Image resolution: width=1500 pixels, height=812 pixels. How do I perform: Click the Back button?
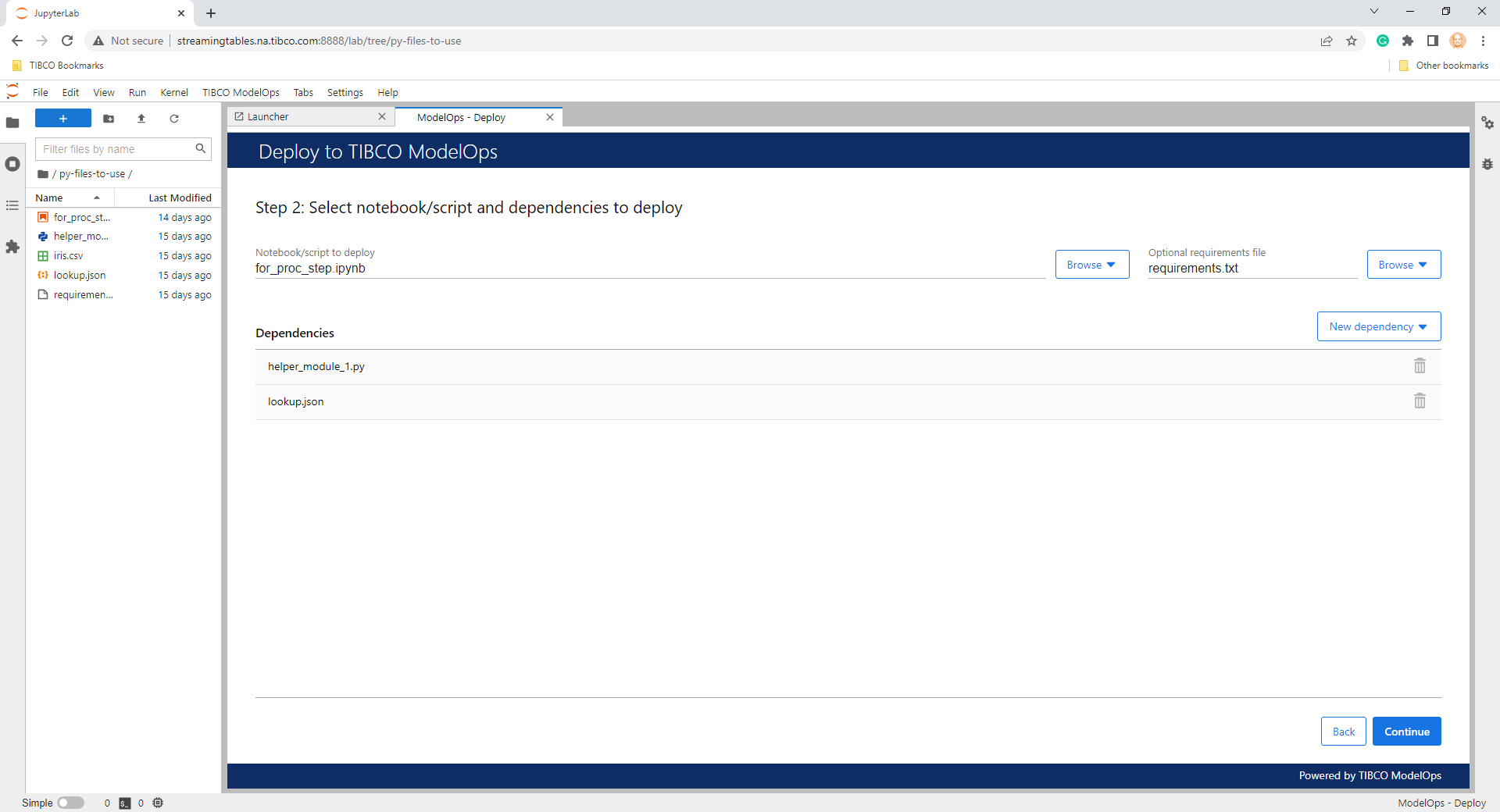click(x=1344, y=732)
